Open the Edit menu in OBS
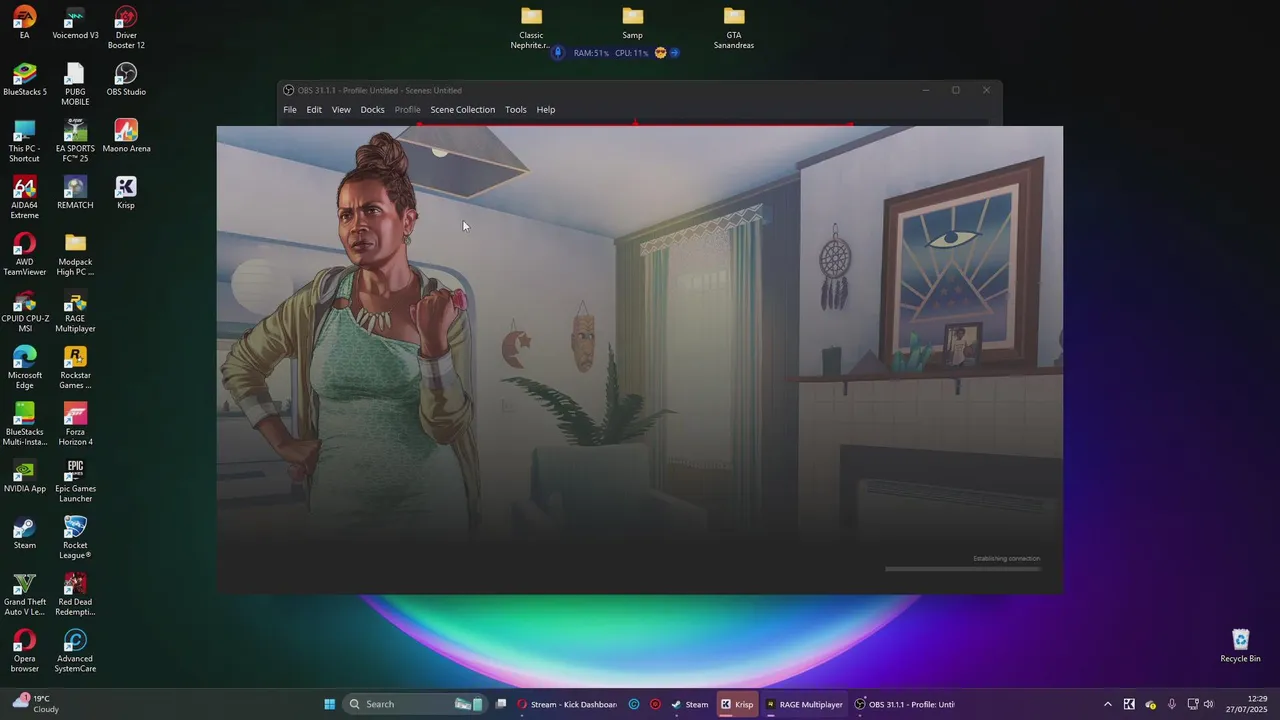The image size is (1280, 720). click(314, 110)
